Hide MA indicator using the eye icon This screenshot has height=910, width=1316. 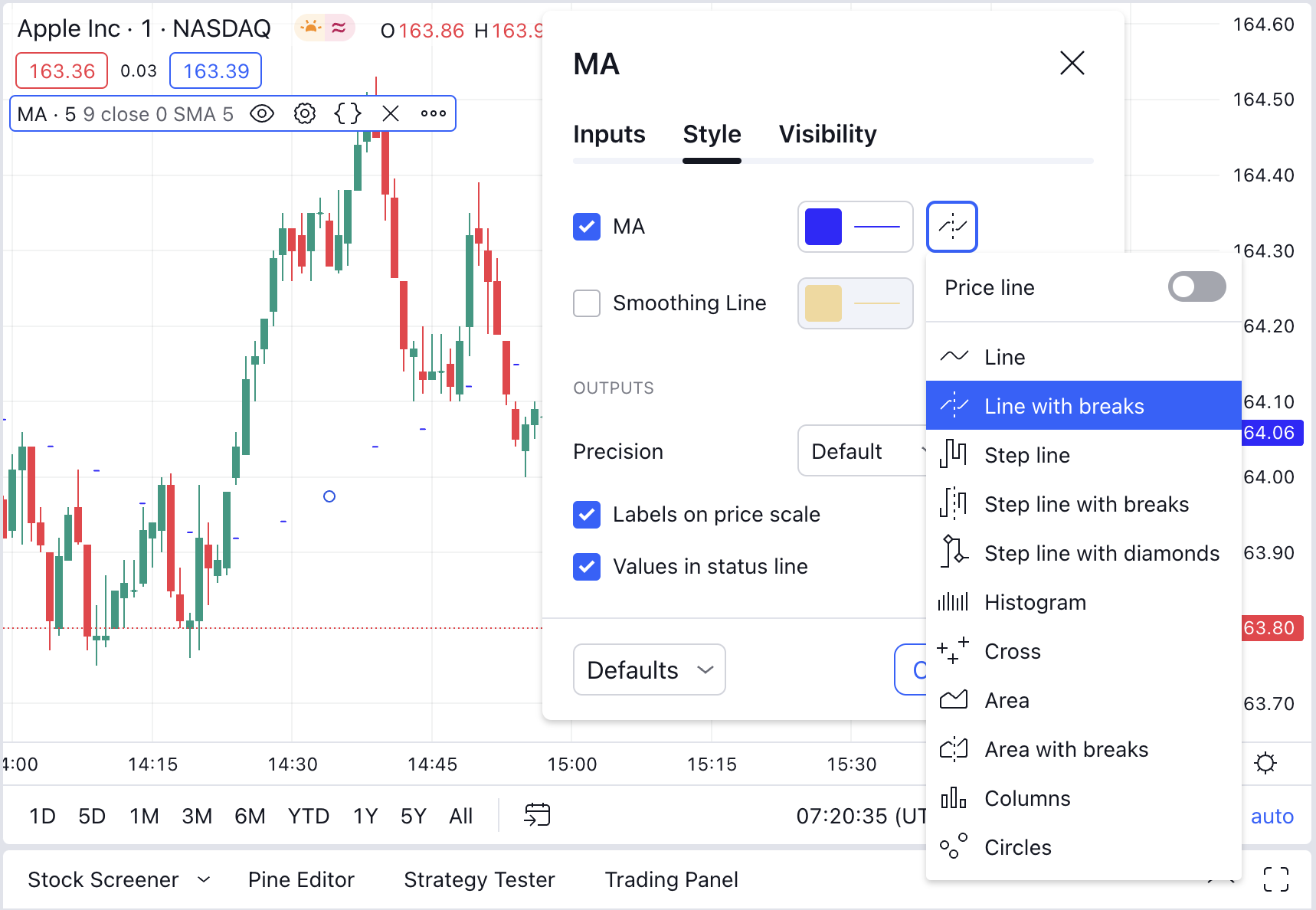tap(262, 114)
